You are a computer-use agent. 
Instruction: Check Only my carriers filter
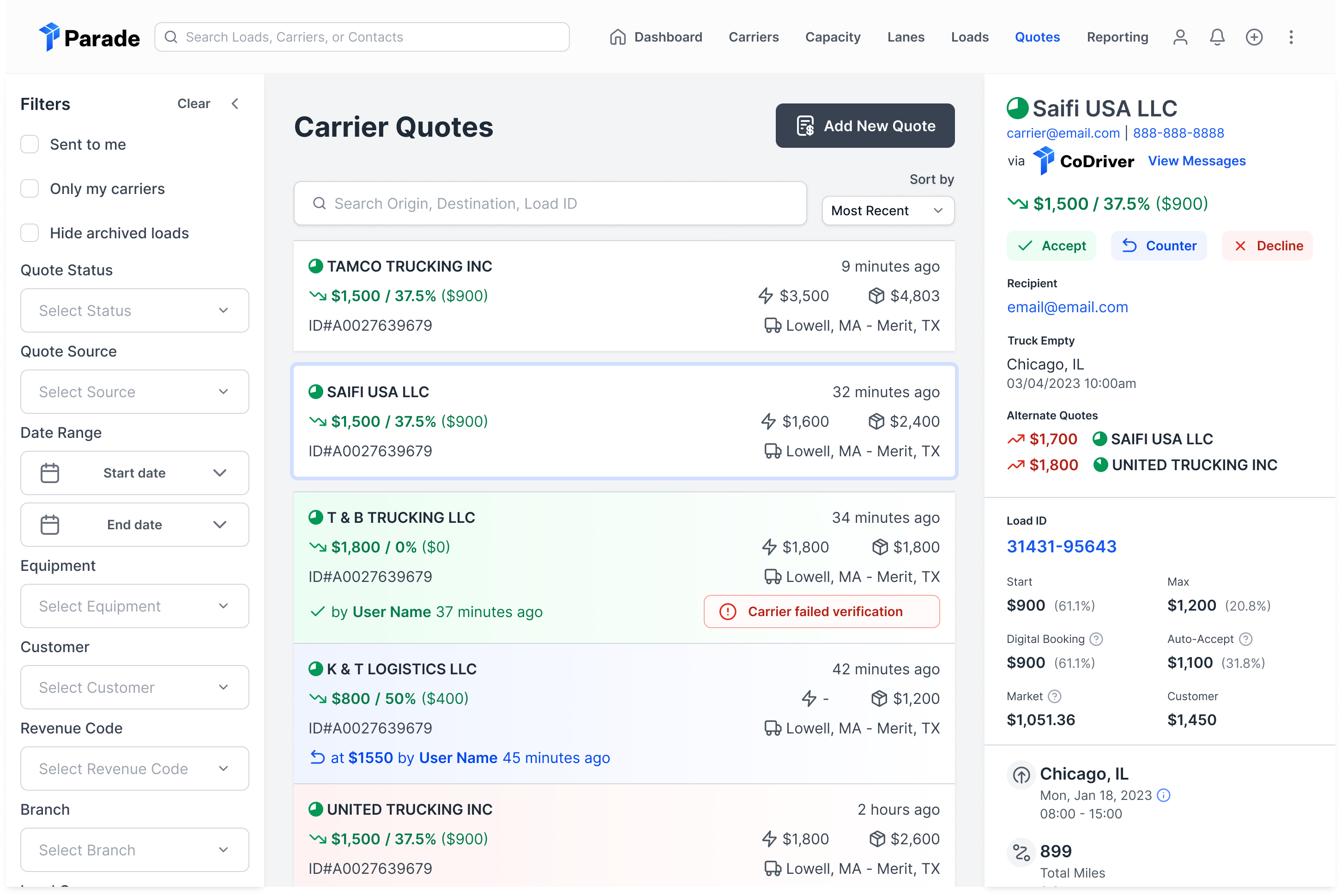click(x=30, y=188)
